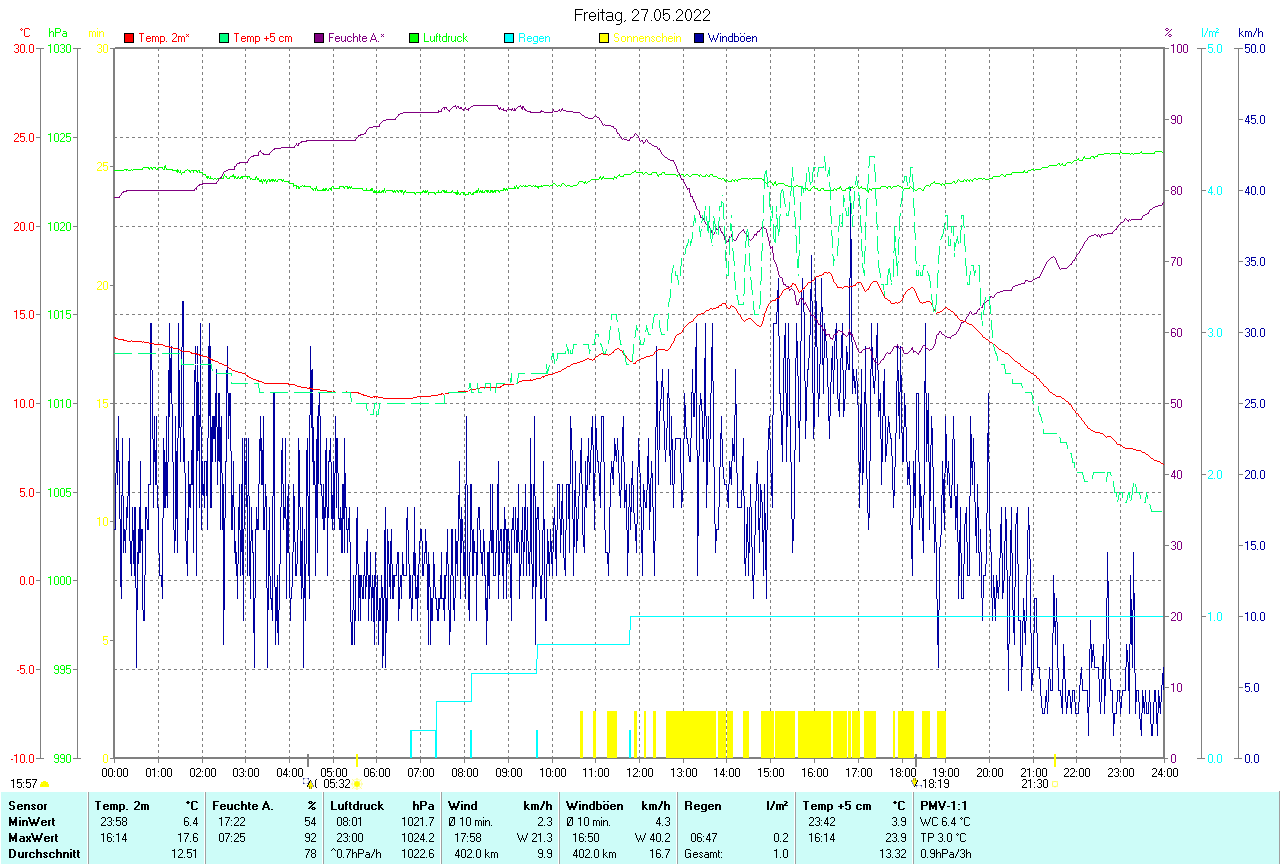Select the 'Regen' legend label at top

534,38
